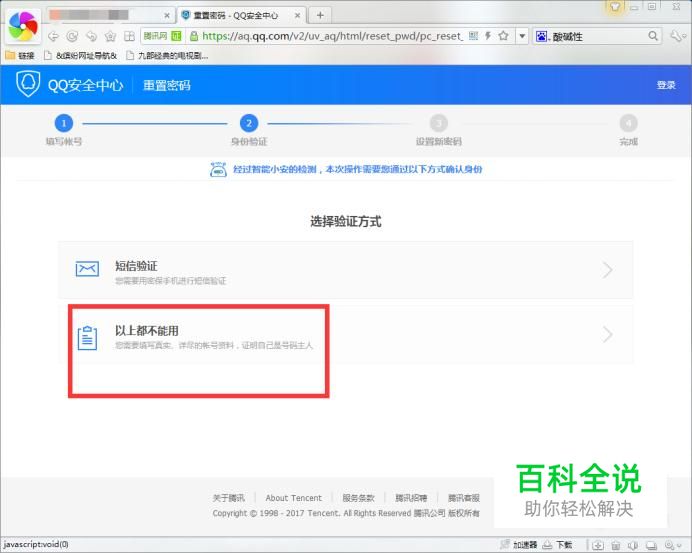This screenshot has width=692, height=553.
Task: Click the lightning speed-mode icon
Action: (x=488, y=36)
